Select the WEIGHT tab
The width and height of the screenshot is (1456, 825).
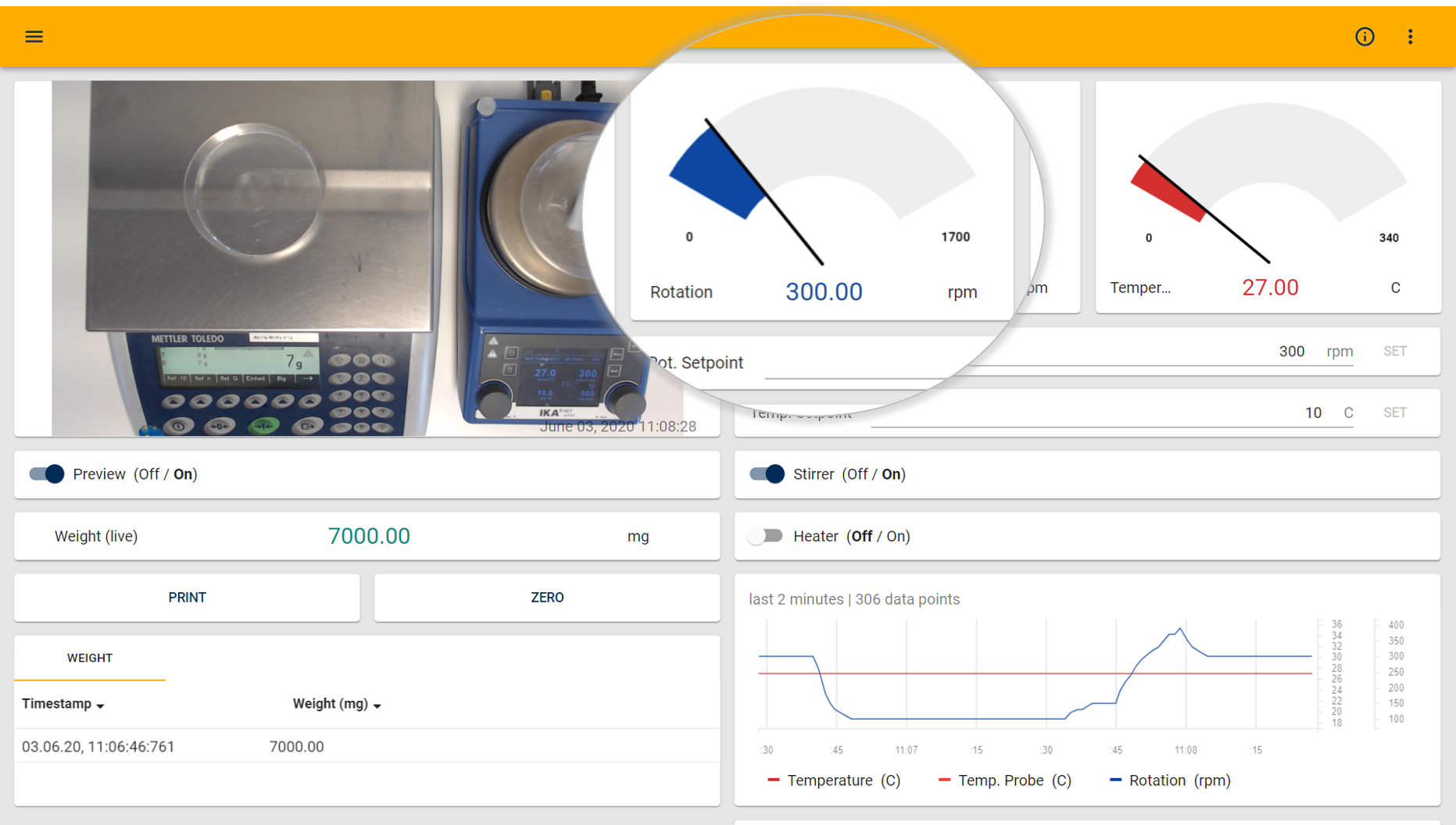click(90, 658)
